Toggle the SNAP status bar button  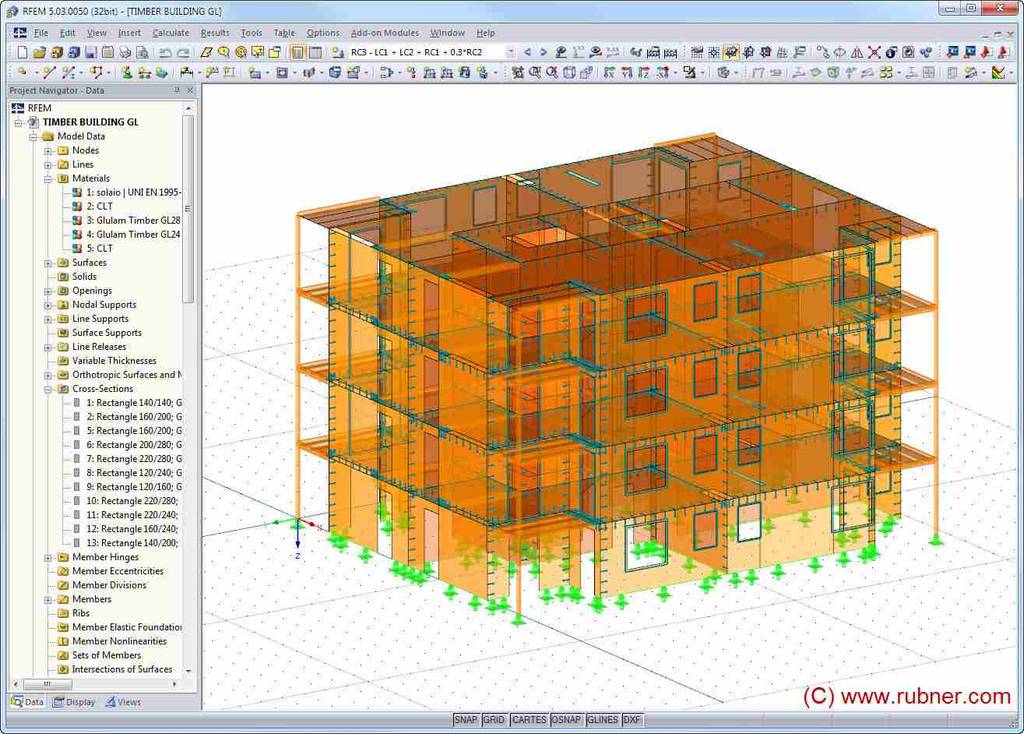coord(466,720)
